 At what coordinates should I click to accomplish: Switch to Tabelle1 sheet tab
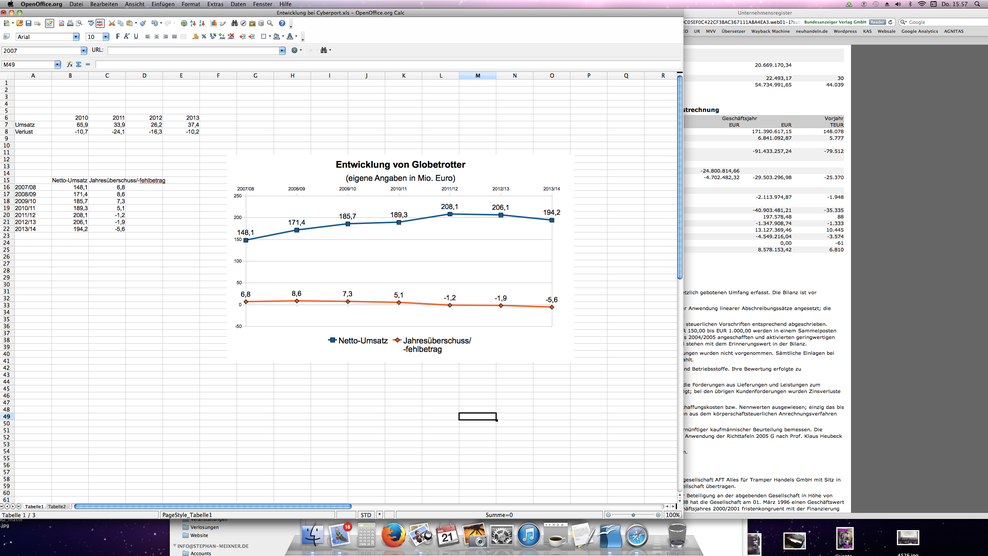pyautogui.click(x=34, y=506)
